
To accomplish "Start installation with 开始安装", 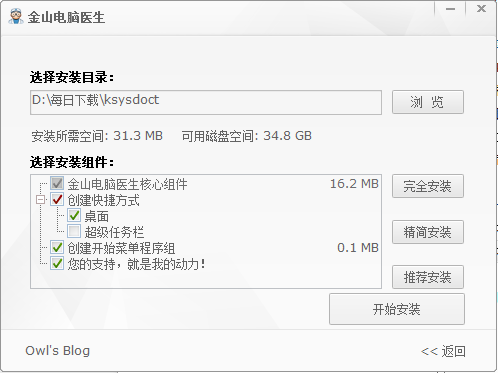I will [397, 309].
